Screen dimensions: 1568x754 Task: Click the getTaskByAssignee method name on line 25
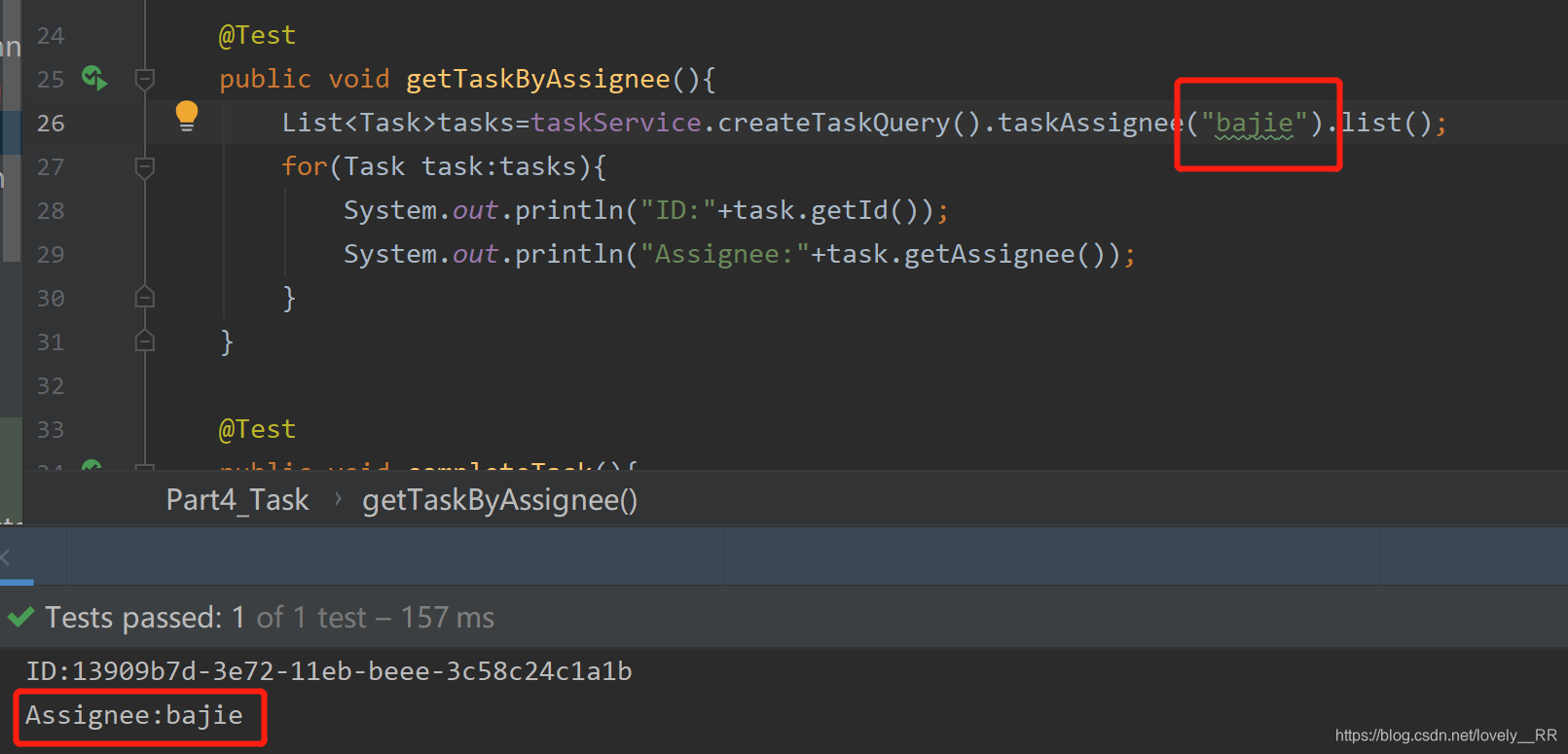pos(538,79)
